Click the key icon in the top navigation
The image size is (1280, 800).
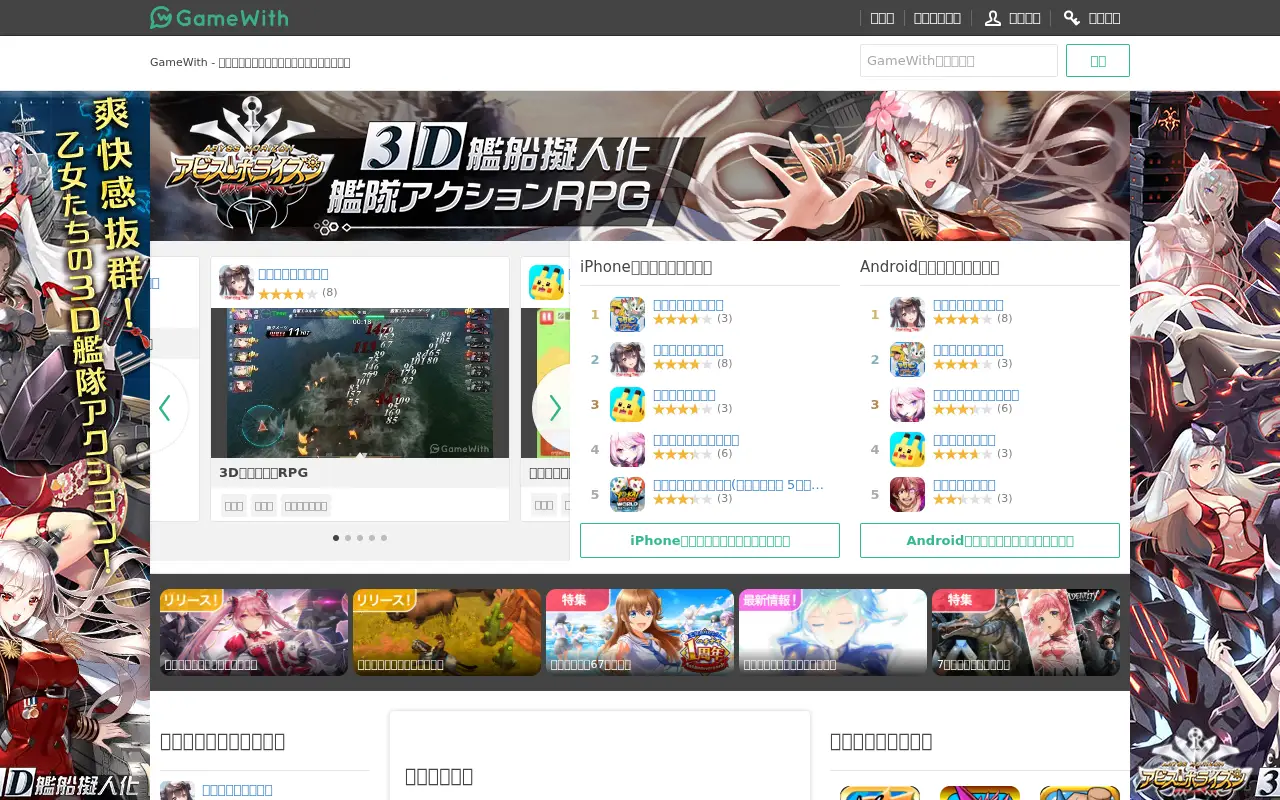coord(1072,18)
